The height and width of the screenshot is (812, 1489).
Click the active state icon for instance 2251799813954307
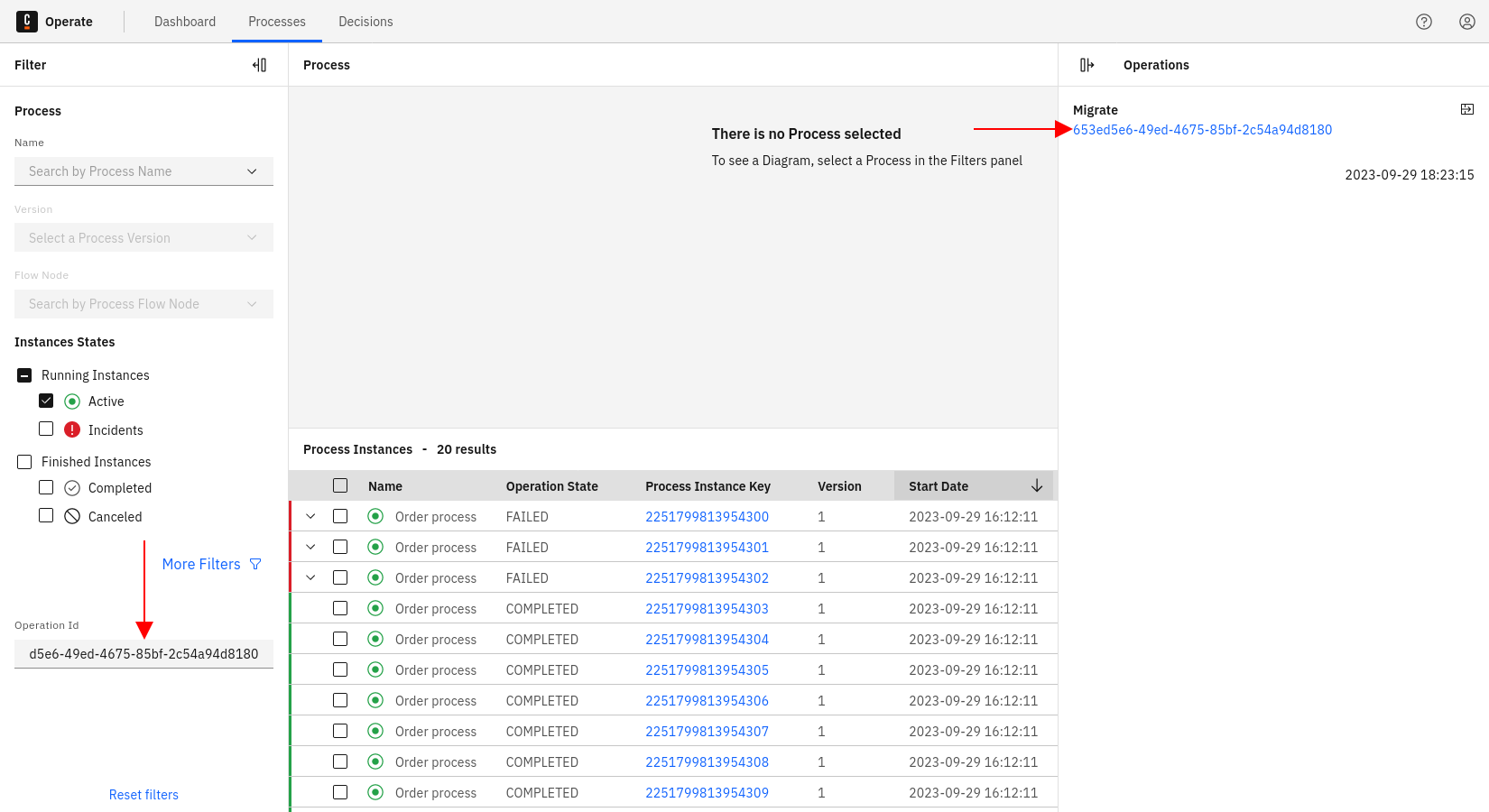[x=375, y=731]
